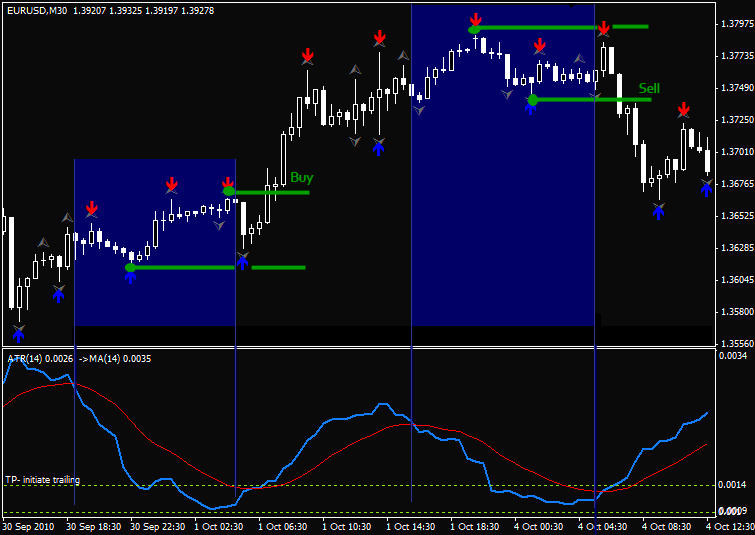Click the 1.36765 price axis label
The image size is (755, 535).
736,184
